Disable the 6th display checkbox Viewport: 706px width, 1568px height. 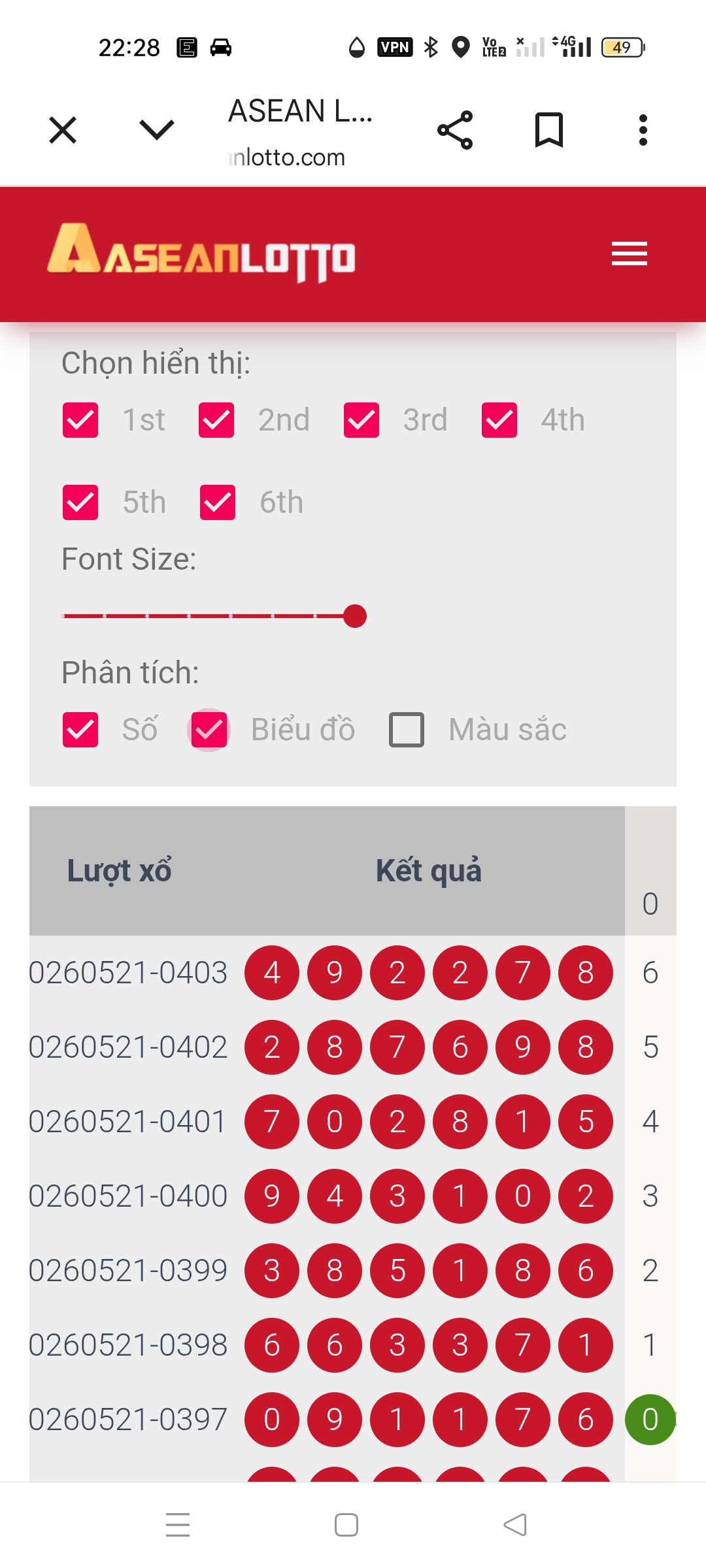click(x=218, y=502)
